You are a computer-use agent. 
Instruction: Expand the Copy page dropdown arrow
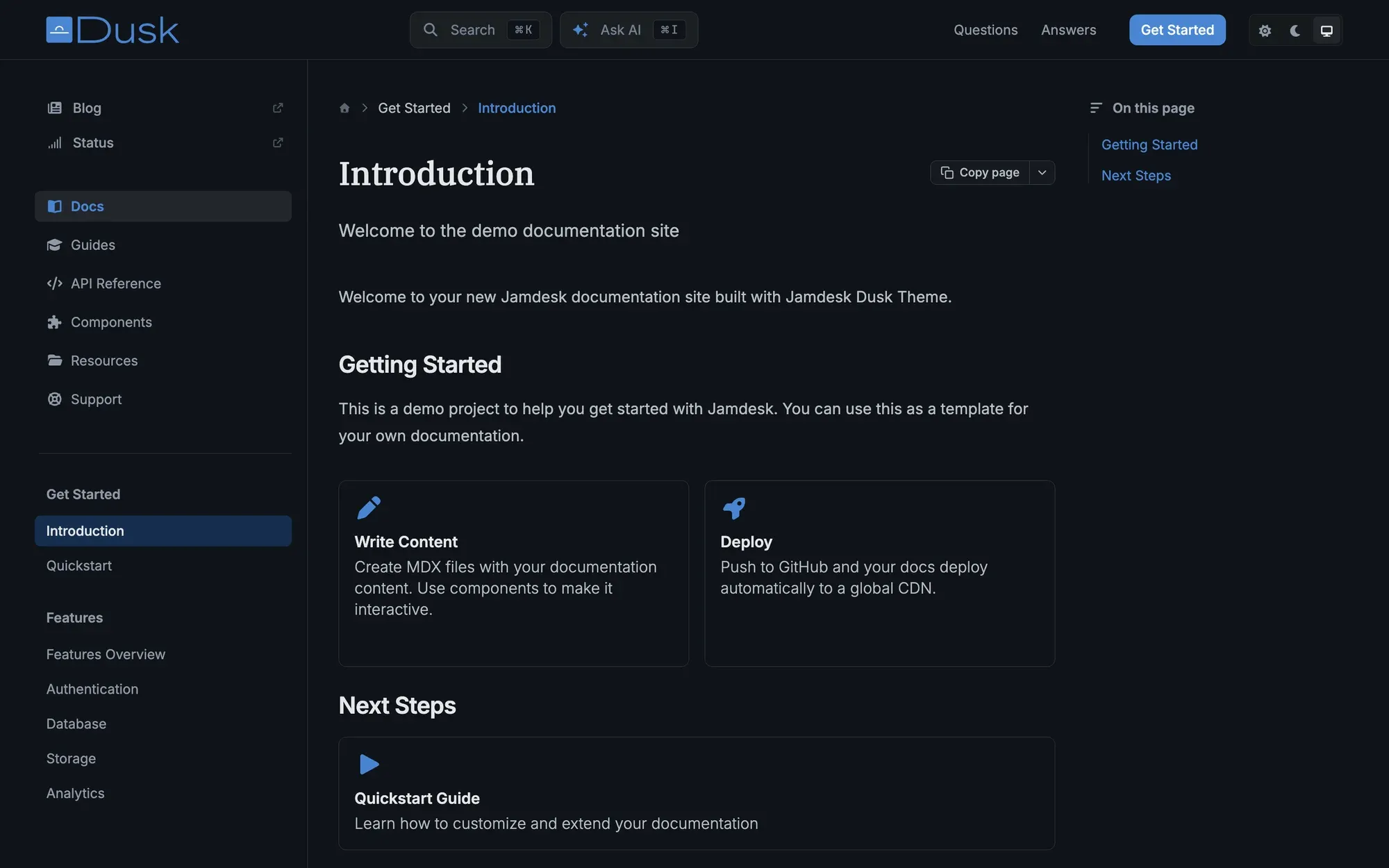coord(1042,172)
